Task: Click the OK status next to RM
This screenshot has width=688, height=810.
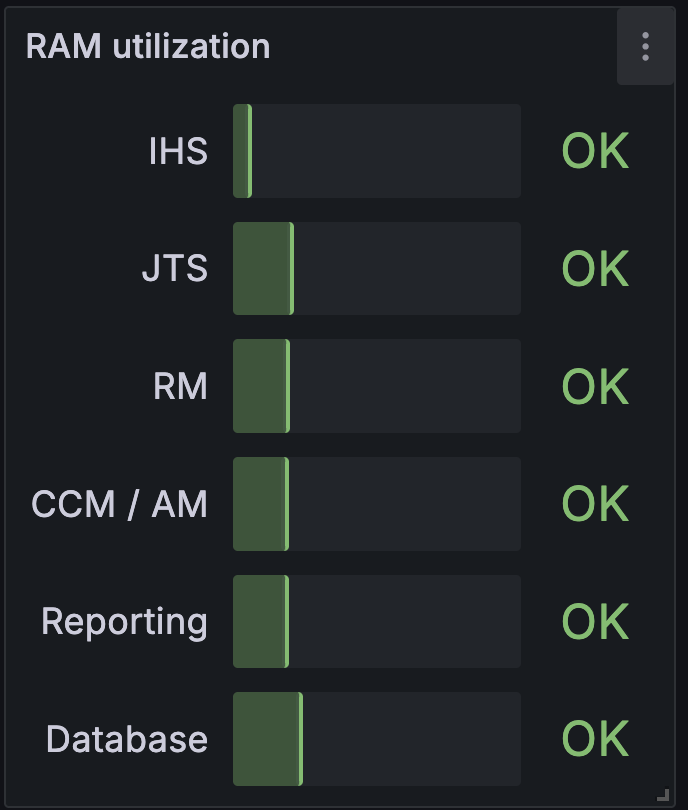Action: click(x=595, y=386)
